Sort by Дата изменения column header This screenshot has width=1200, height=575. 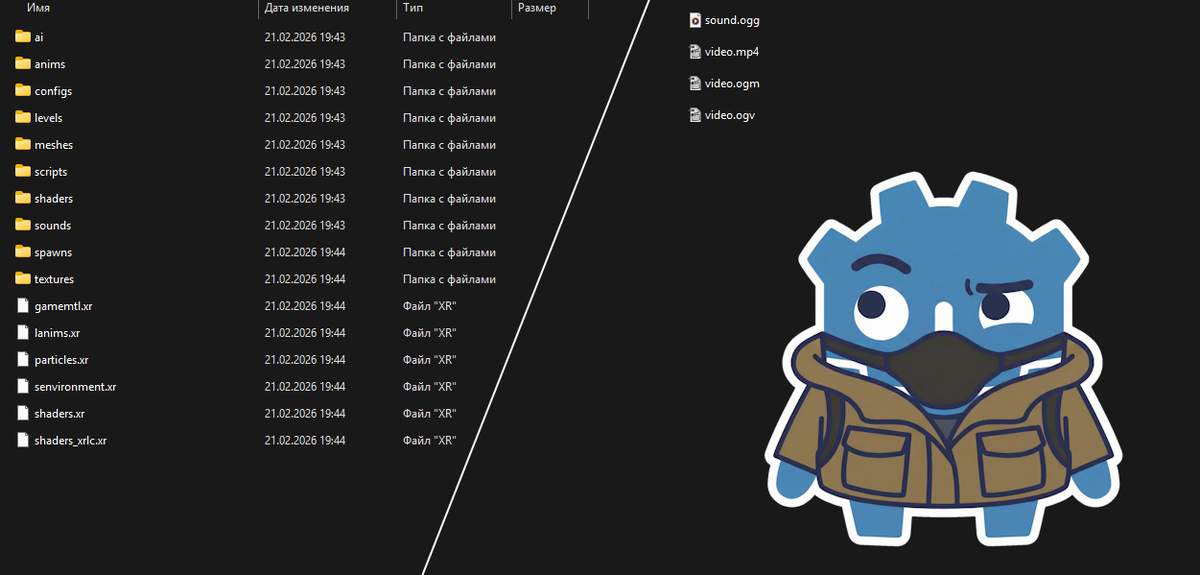pos(307,8)
